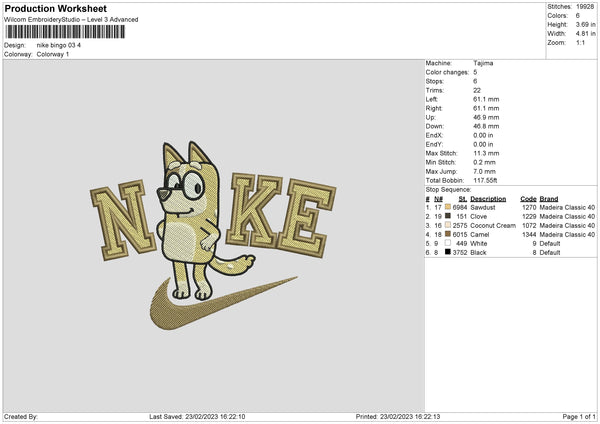Viewport: 600px width, 424px height.
Task: Click the Width value '4.81 in'
Action: point(585,34)
